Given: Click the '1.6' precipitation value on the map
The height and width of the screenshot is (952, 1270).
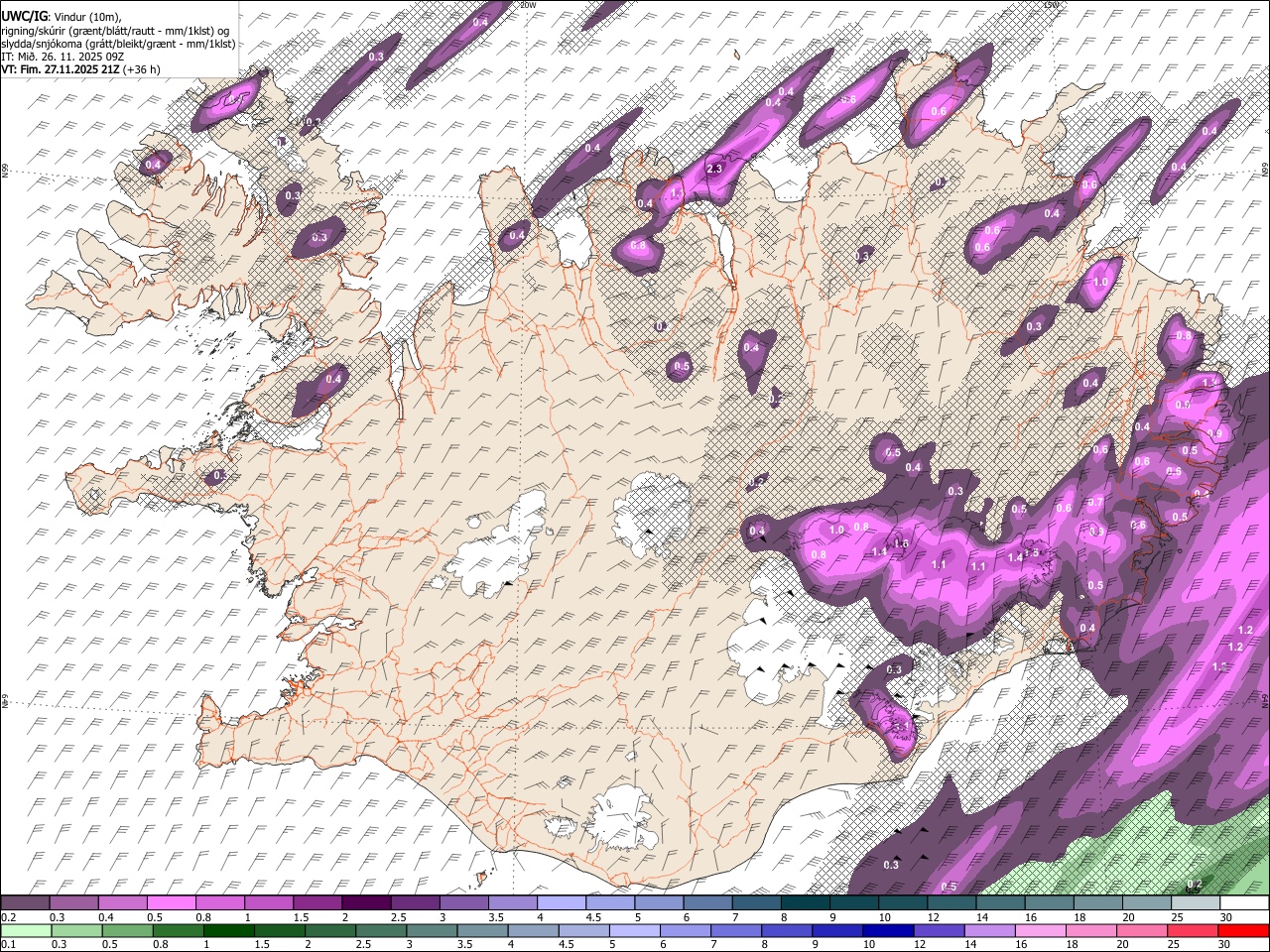Looking at the screenshot, I should pyautogui.click(x=901, y=543).
